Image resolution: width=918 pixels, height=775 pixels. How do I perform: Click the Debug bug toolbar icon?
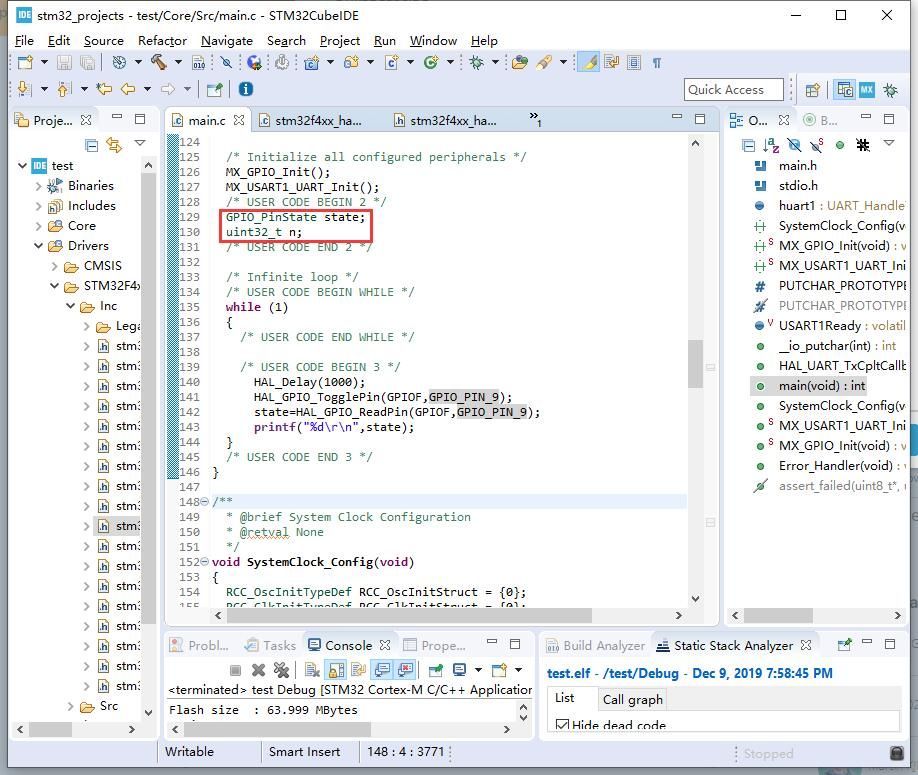coord(476,62)
